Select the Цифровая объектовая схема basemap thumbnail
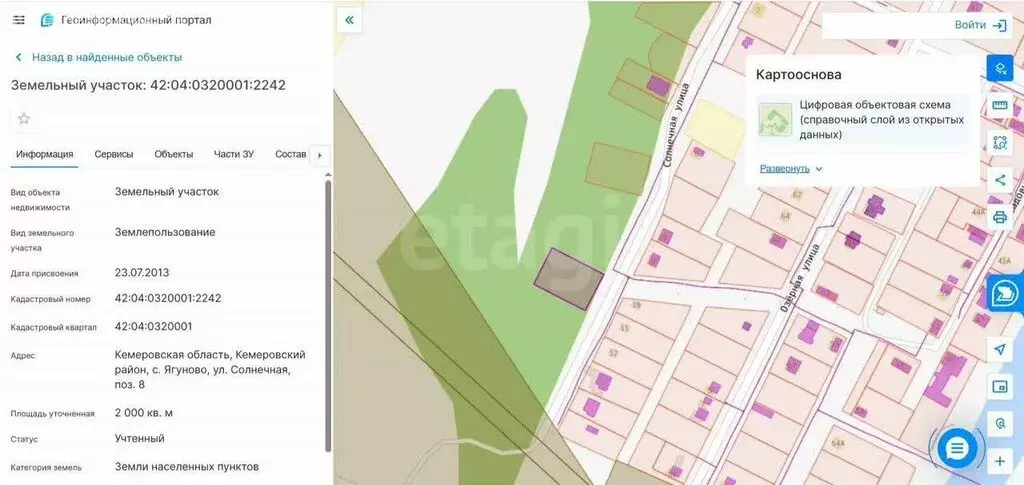The height and width of the screenshot is (485, 1024). tap(775, 119)
